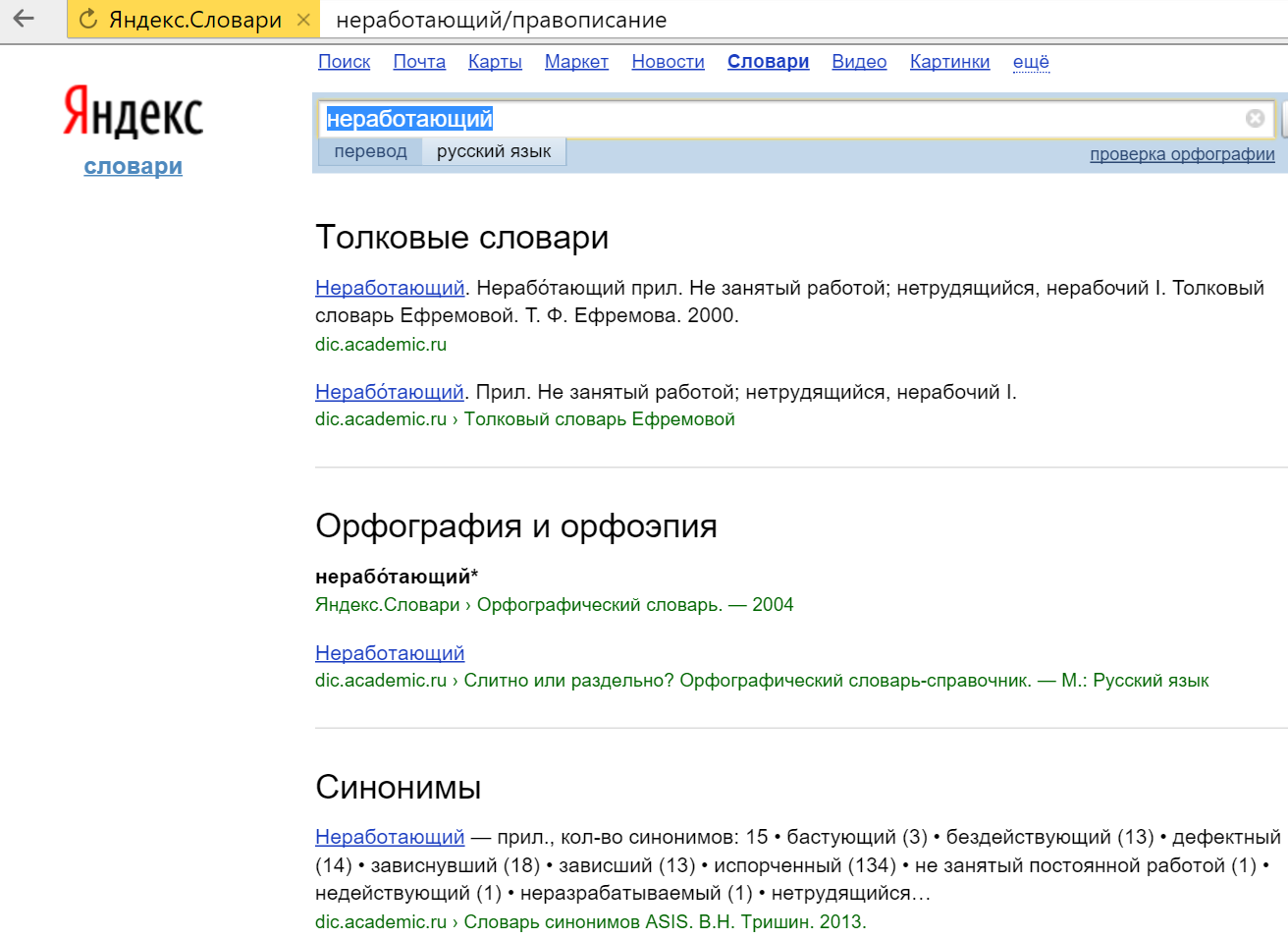Open the Неработающий link under Синонимы

tap(390, 837)
